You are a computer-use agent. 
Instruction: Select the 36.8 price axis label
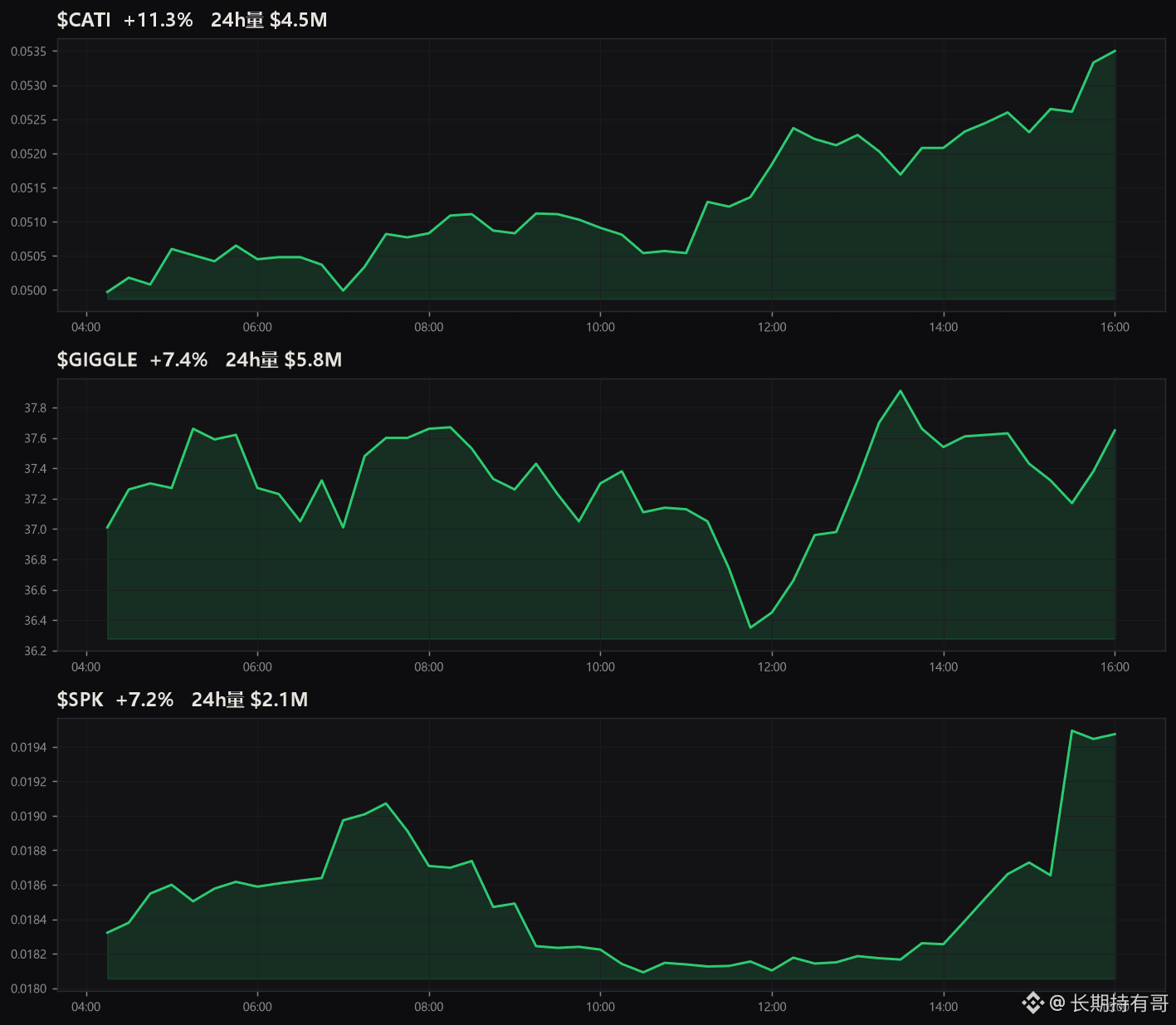click(x=35, y=560)
